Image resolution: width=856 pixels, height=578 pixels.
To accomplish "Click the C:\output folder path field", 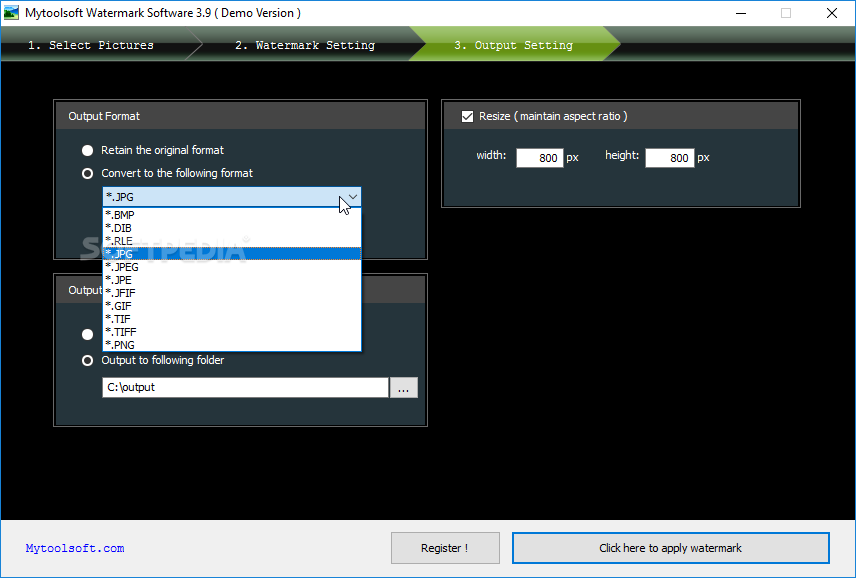I will point(245,388).
